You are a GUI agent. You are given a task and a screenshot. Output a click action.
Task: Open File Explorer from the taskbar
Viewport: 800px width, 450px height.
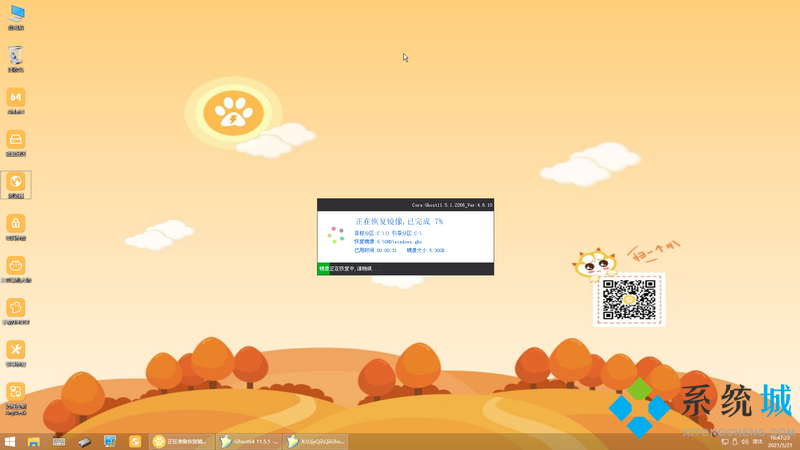click(34, 441)
